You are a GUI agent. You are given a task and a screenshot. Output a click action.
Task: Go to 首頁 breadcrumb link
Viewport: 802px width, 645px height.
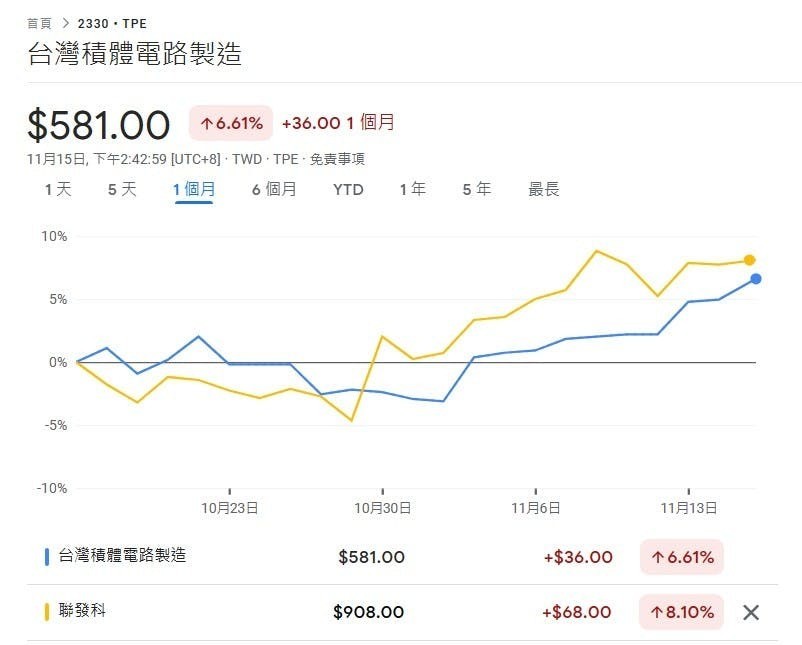click(x=39, y=24)
